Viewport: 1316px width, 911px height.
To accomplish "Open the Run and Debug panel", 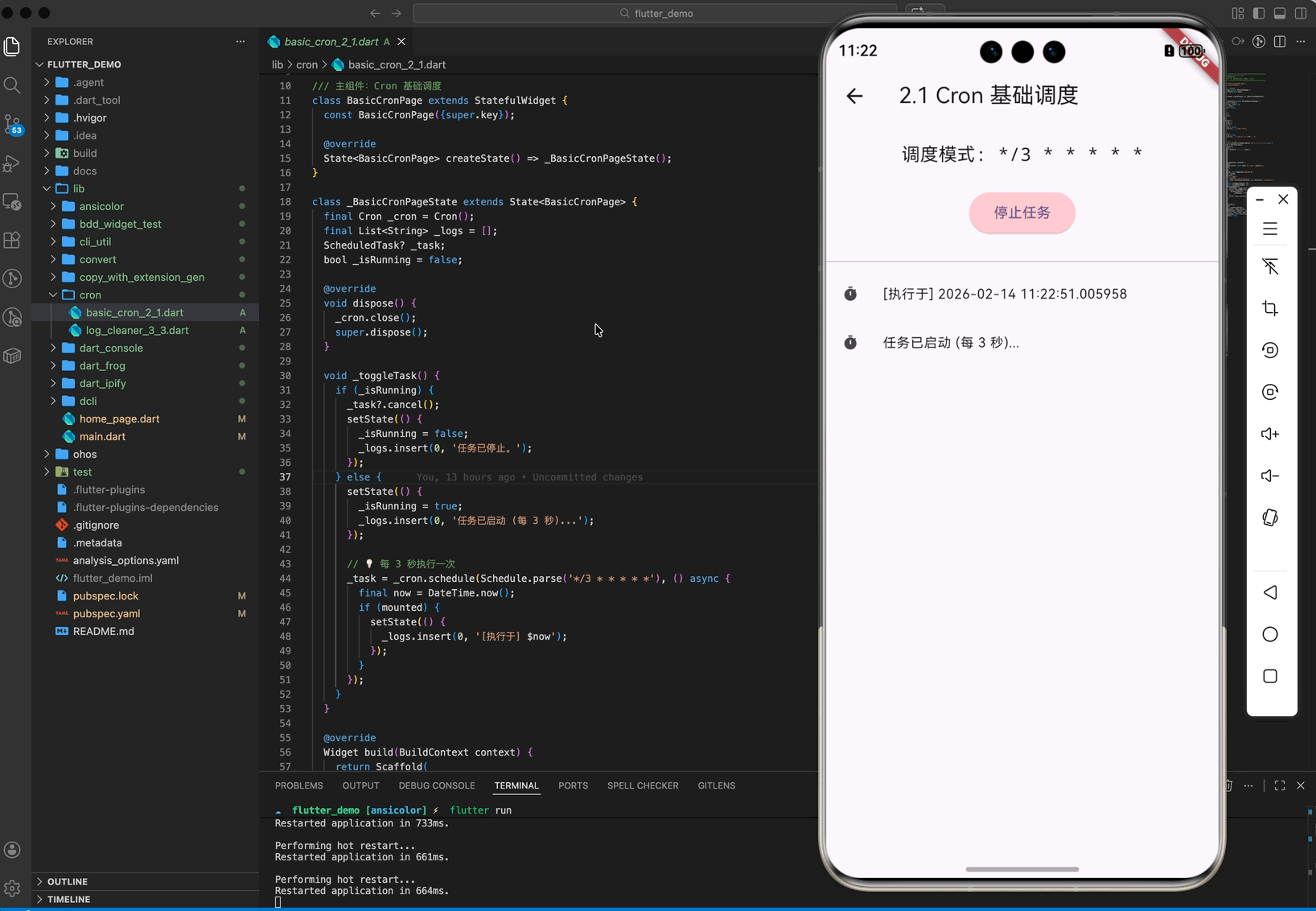I will pyautogui.click(x=12, y=163).
